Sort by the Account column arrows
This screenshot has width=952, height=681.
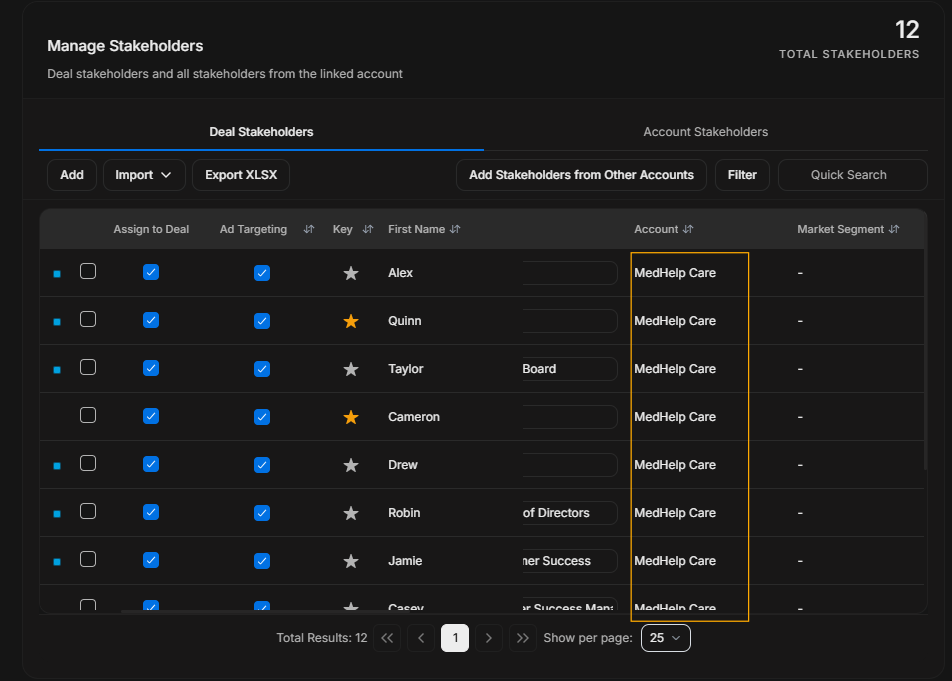click(688, 229)
